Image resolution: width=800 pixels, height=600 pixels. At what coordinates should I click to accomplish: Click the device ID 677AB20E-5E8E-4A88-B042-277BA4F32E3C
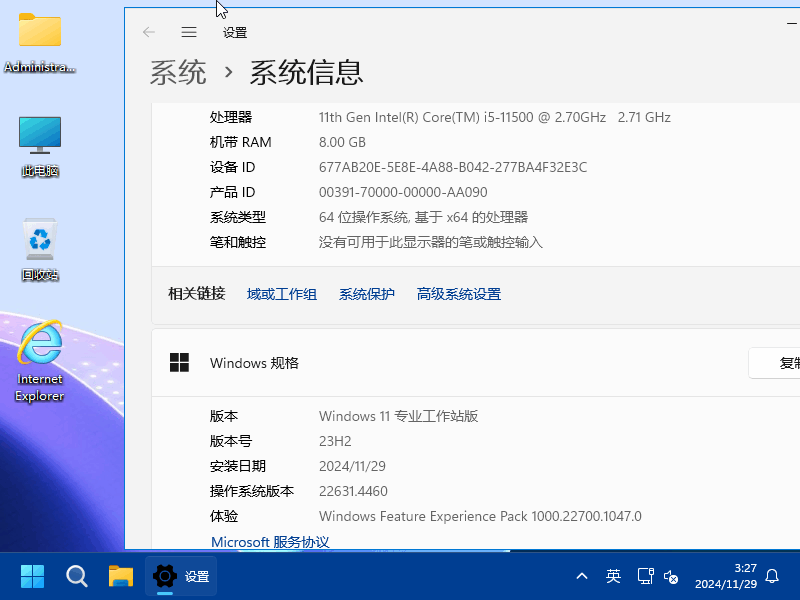[453, 167]
